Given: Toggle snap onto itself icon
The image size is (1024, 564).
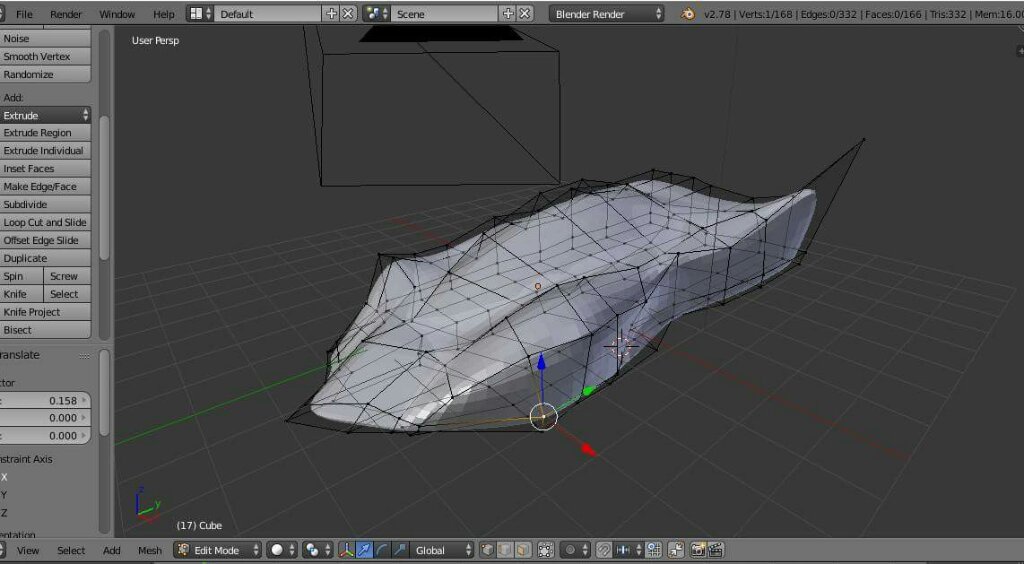Looking at the screenshot, I should click(x=654, y=550).
